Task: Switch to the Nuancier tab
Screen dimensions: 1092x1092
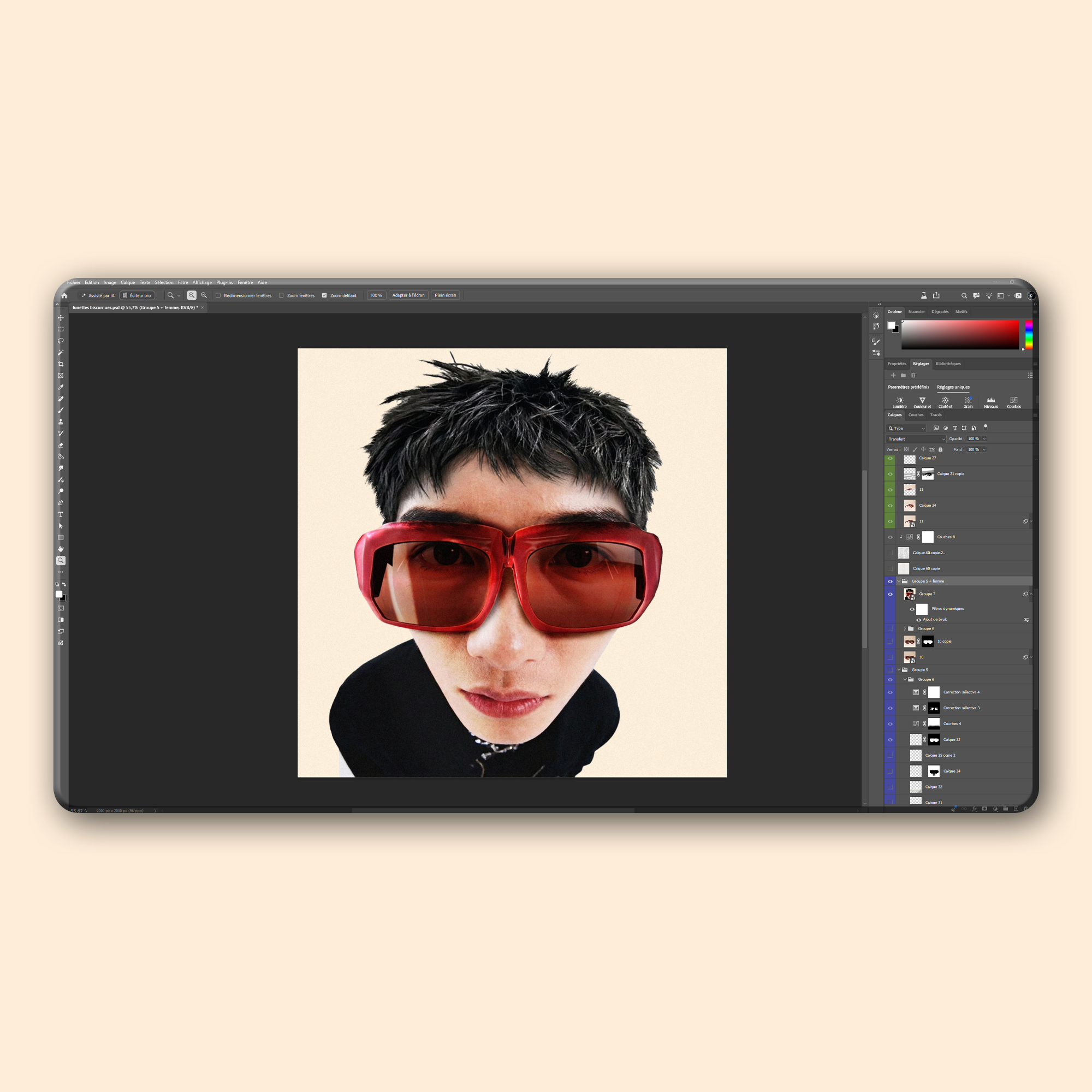Action: click(x=916, y=311)
